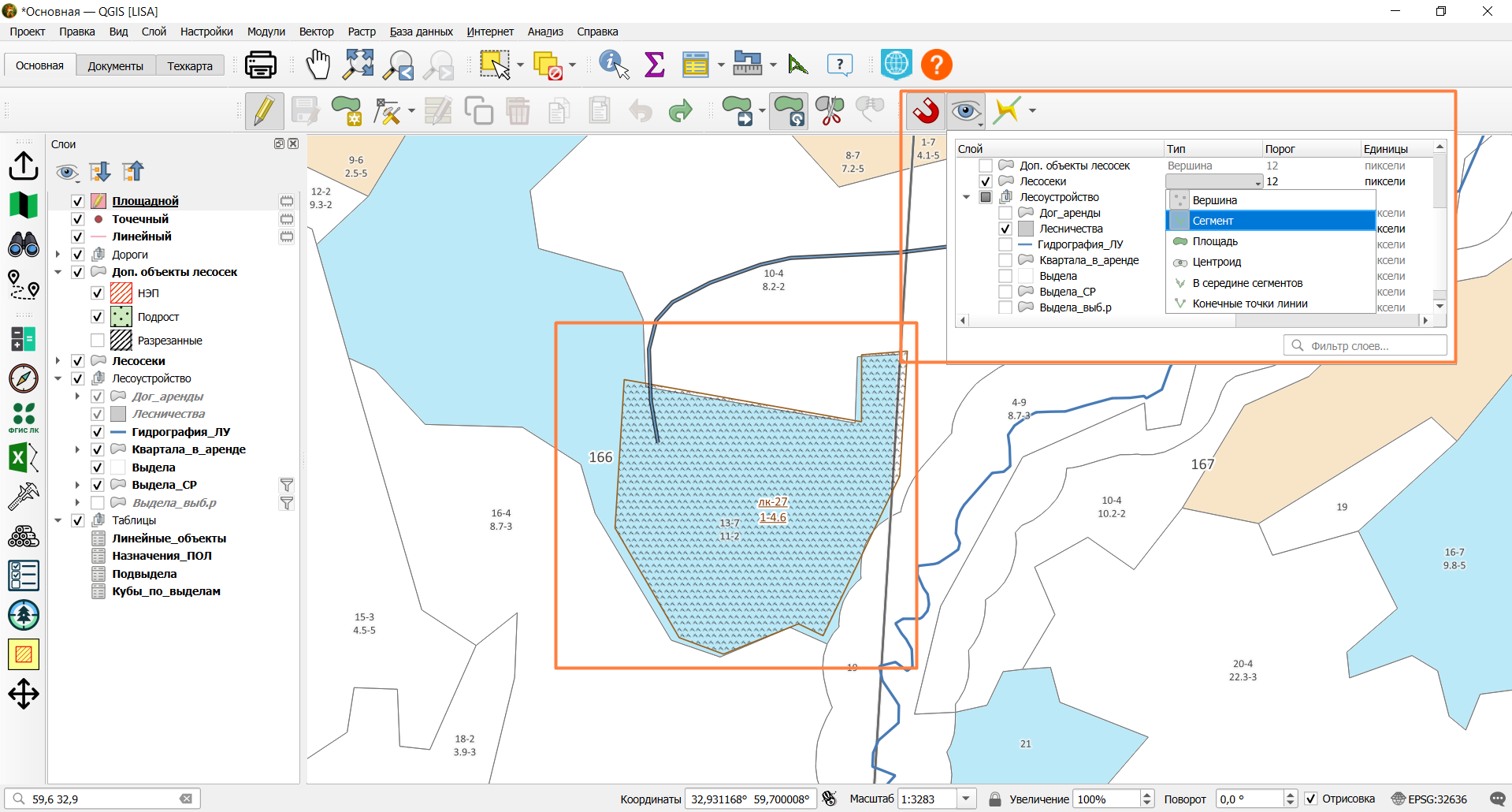Screen dimensions: 1512x812
Task: Open the Масштаб scale dropdown
Action: click(966, 799)
